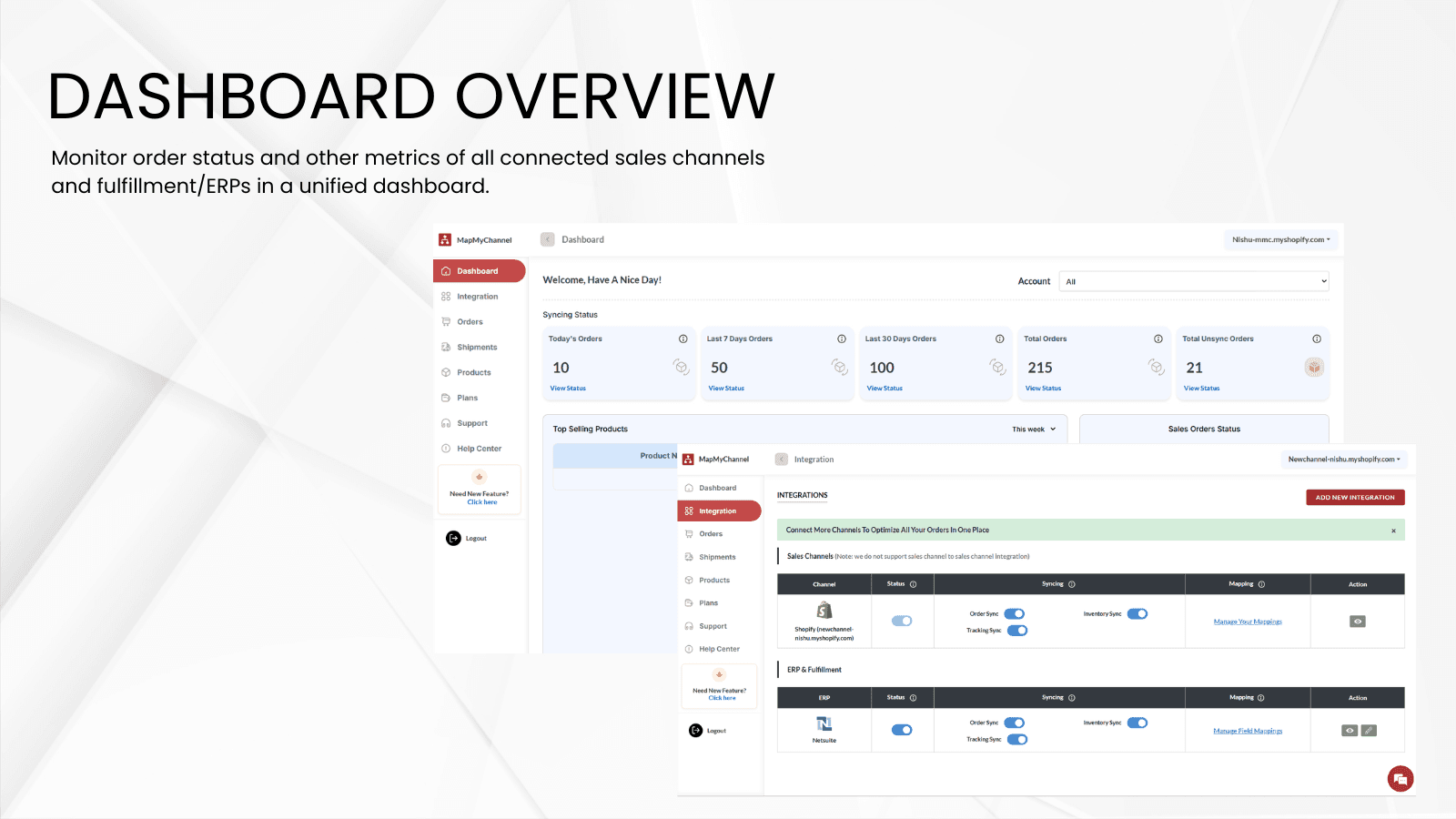Open the Nishu-mmc.myshopify.com account selector
Screen dimensions: 1456x819
tap(1281, 239)
